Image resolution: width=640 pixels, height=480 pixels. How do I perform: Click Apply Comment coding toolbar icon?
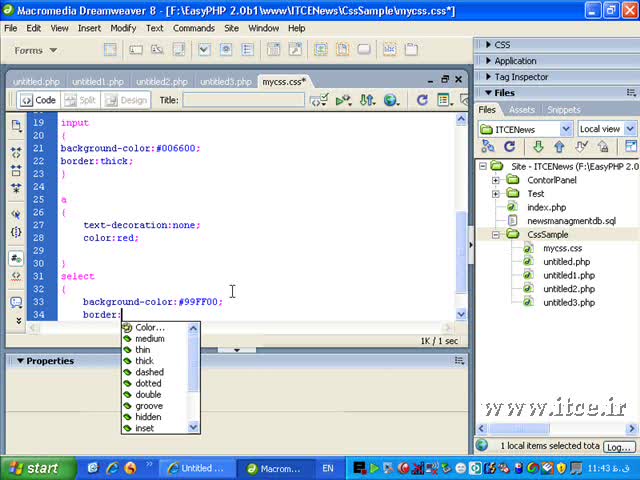click(16, 302)
